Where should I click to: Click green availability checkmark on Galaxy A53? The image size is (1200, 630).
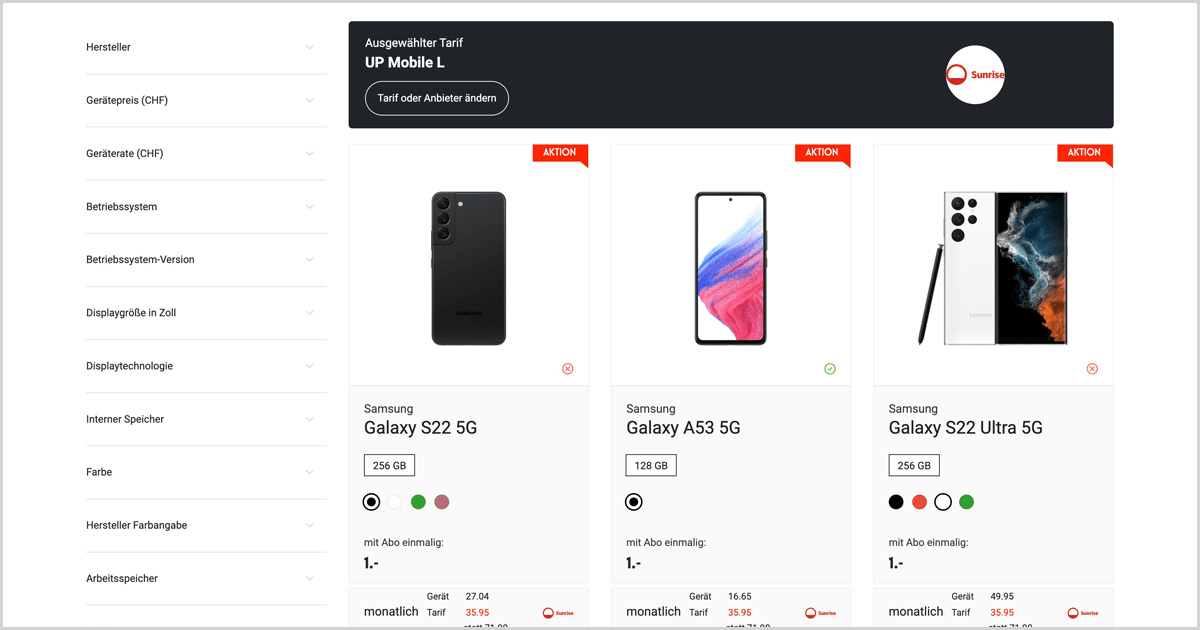(x=830, y=369)
